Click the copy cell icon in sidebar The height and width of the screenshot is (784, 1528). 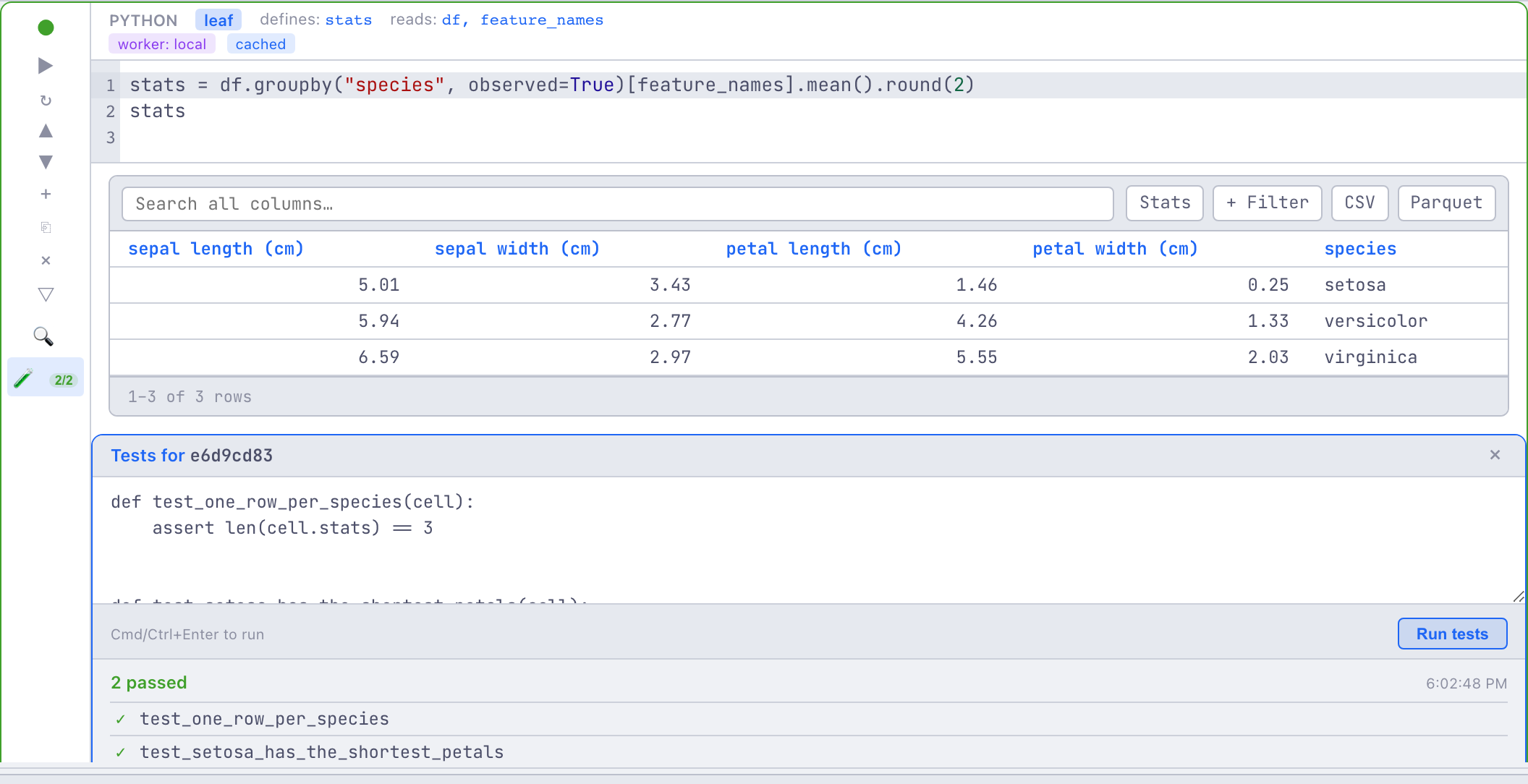pyautogui.click(x=46, y=227)
